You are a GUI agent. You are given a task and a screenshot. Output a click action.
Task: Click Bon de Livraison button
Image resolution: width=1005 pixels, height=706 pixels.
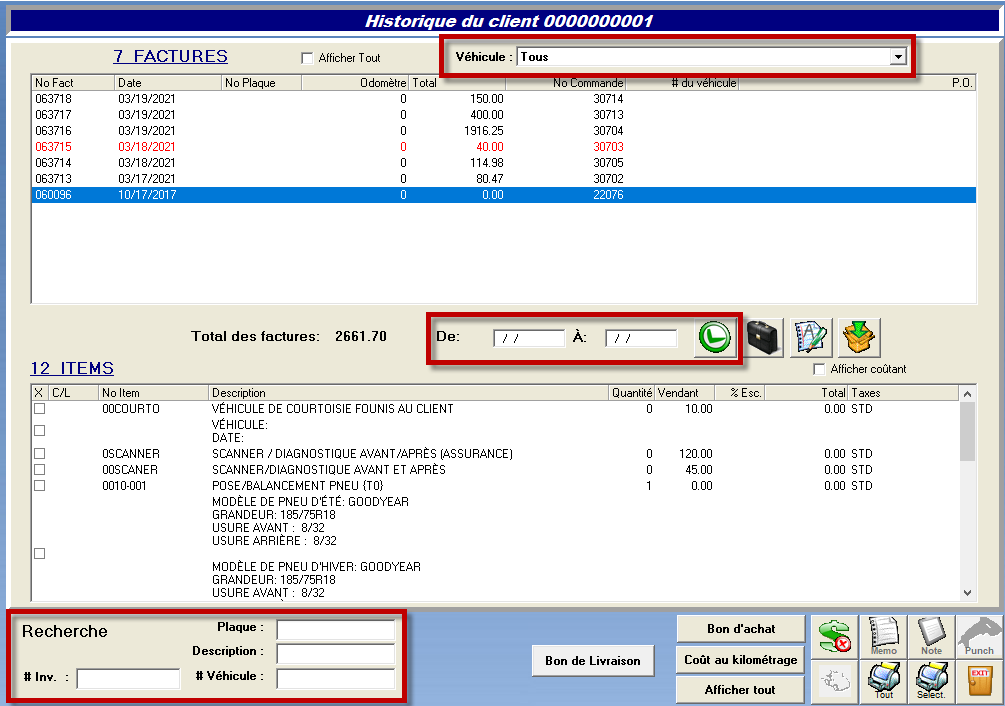[593, 661]
